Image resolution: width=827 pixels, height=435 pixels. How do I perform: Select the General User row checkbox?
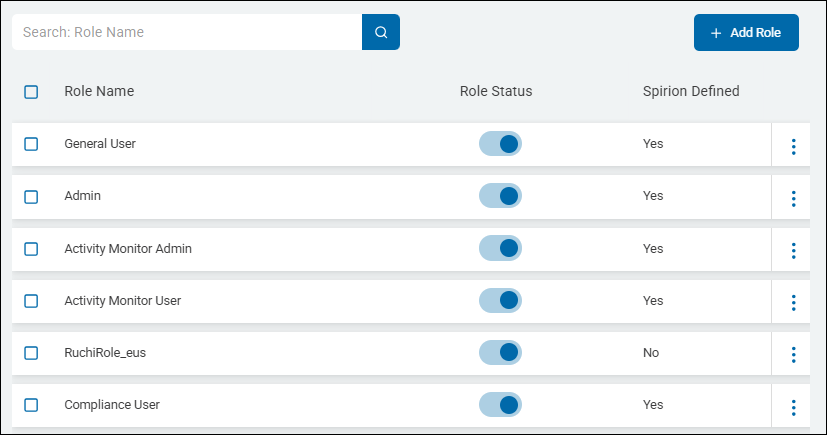(x=31, y=144)
